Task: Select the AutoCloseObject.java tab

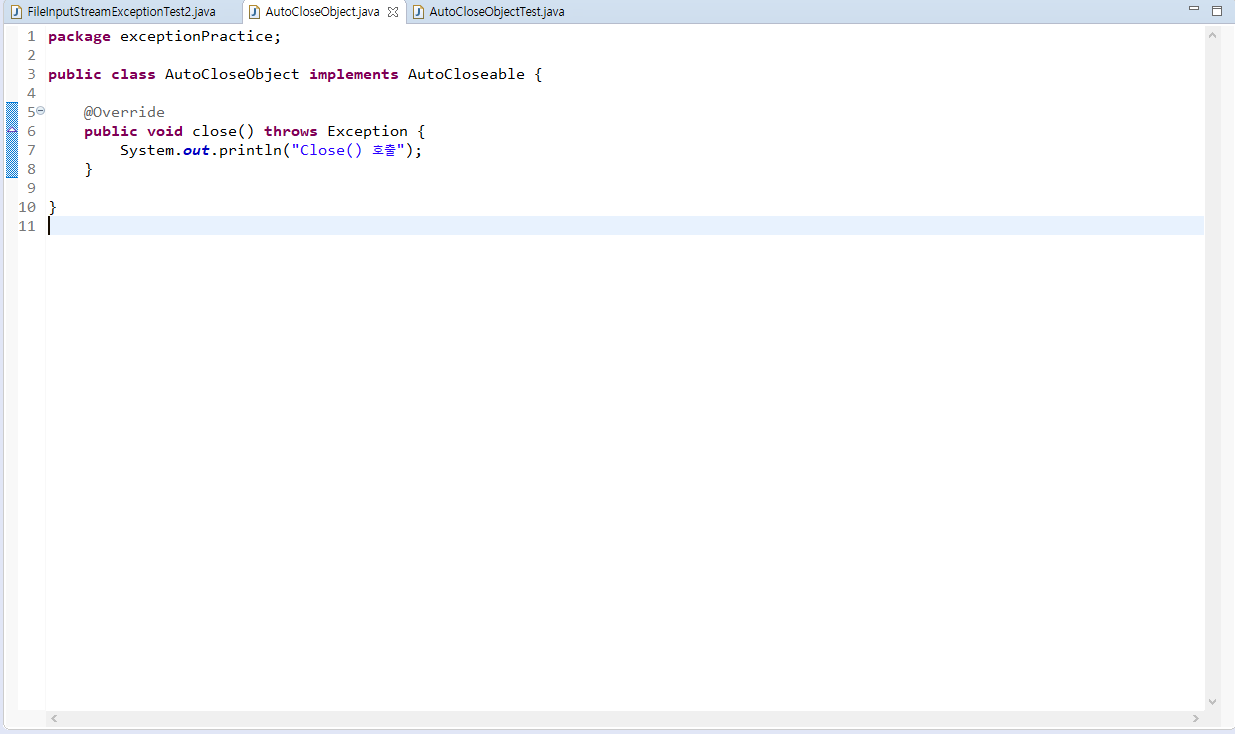Action: (x=322, y=12)
